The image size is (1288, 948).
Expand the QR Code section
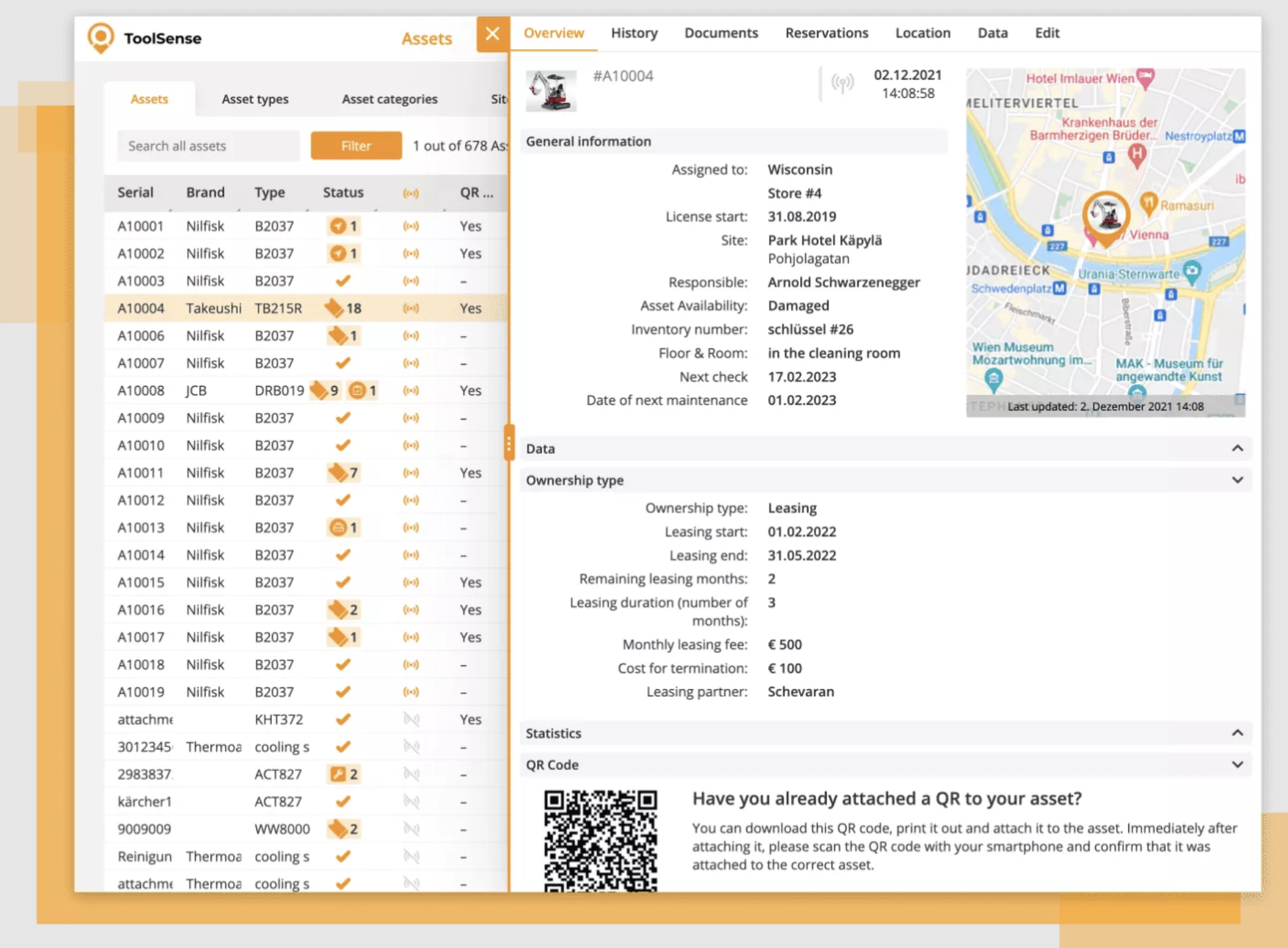(1237, 764)
